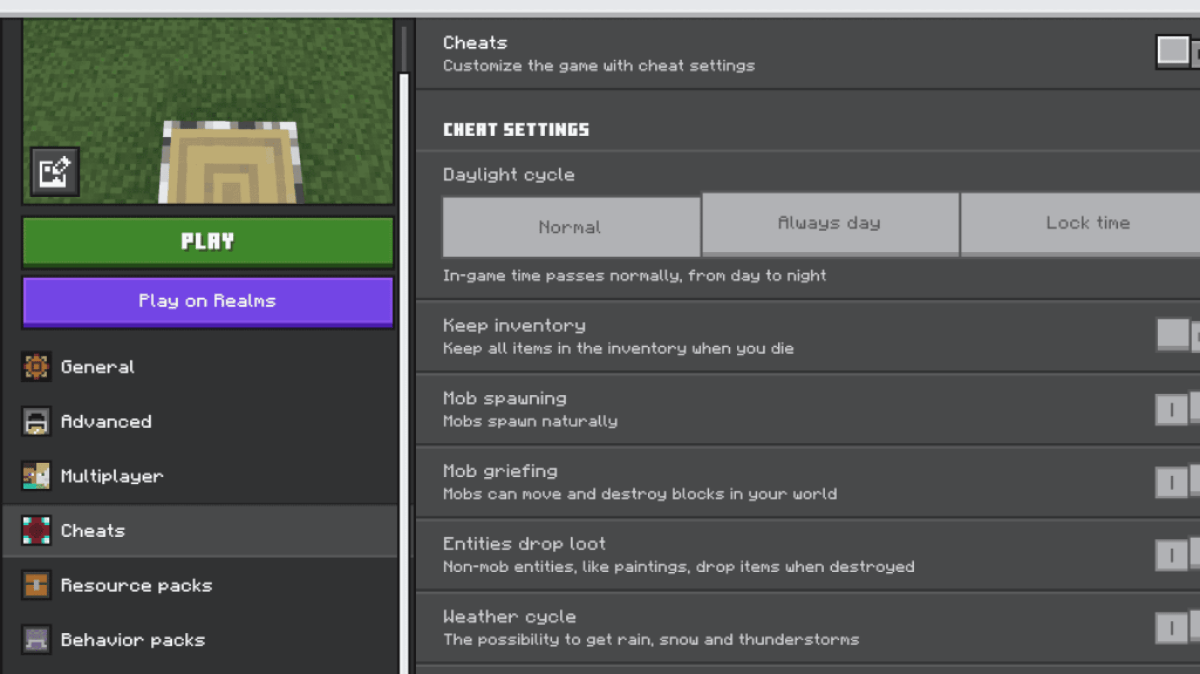Select Always day daylight option
1200x674 pixels.
pos(830,224)
